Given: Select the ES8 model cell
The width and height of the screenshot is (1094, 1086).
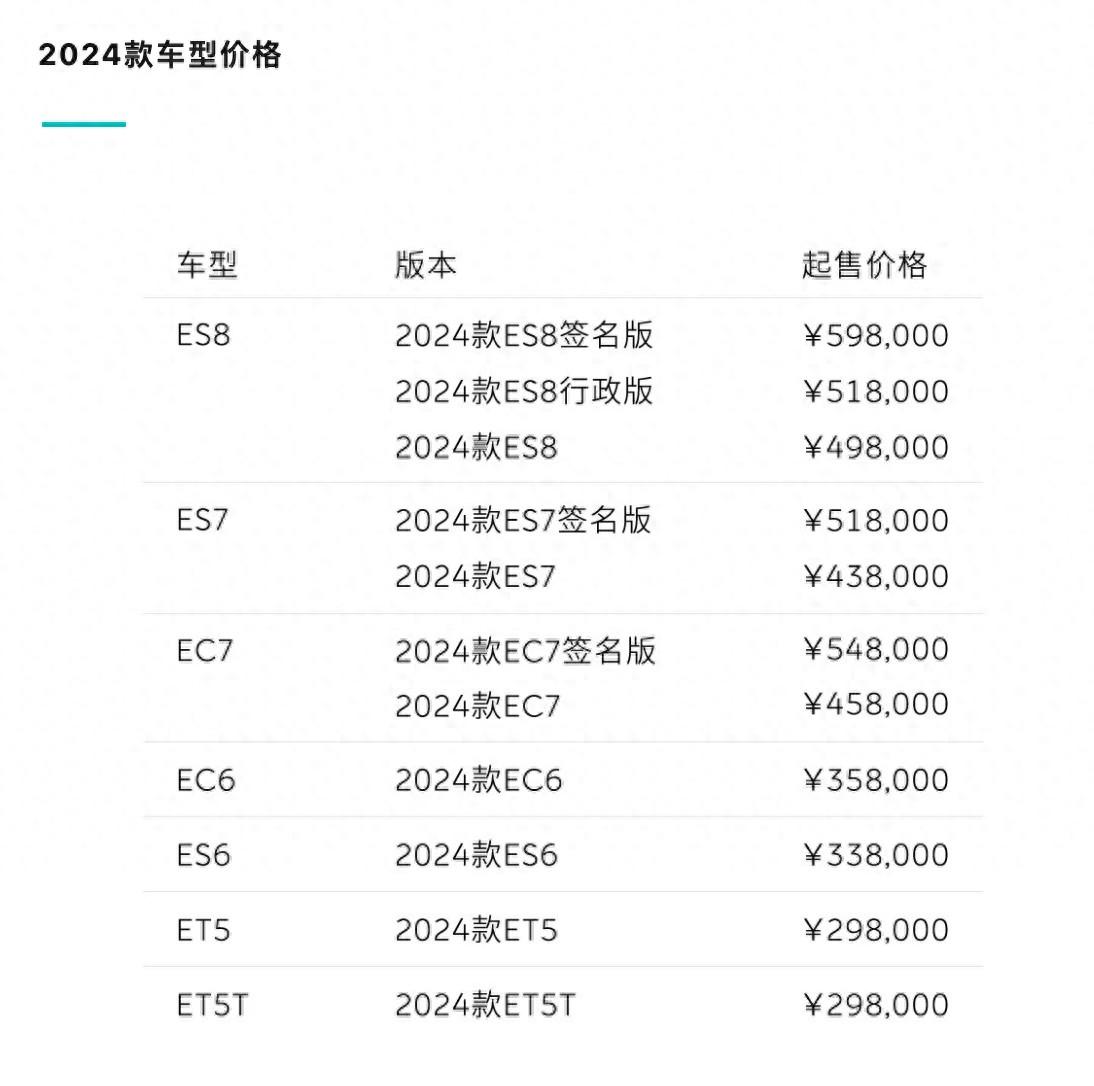Looking at the screenshot, I should pos(204,335).
